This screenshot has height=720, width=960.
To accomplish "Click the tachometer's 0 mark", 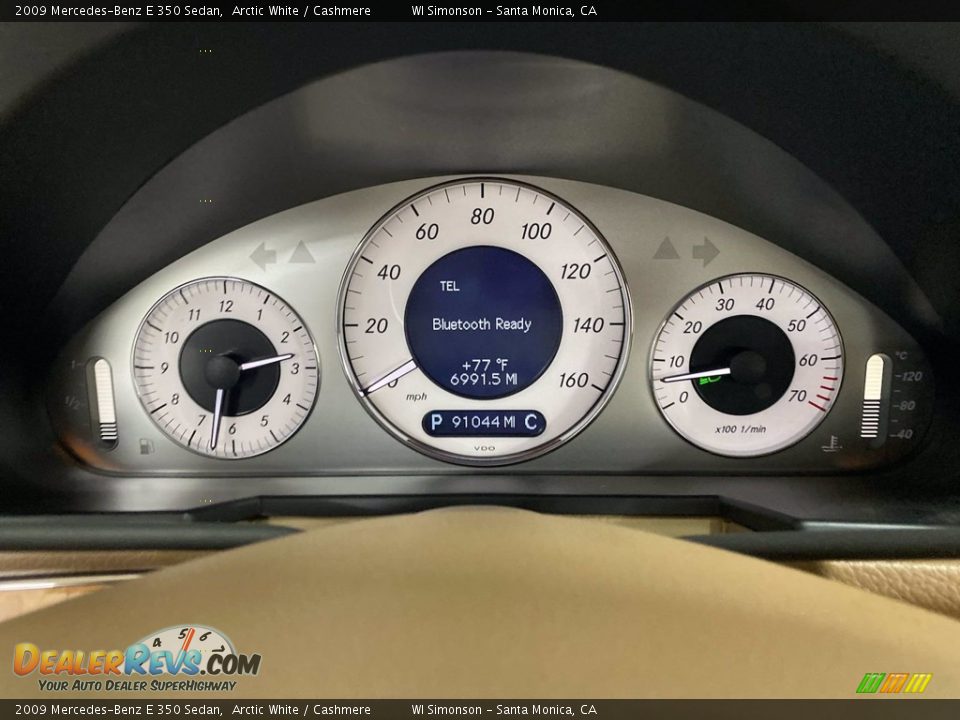I will [684, 397].
